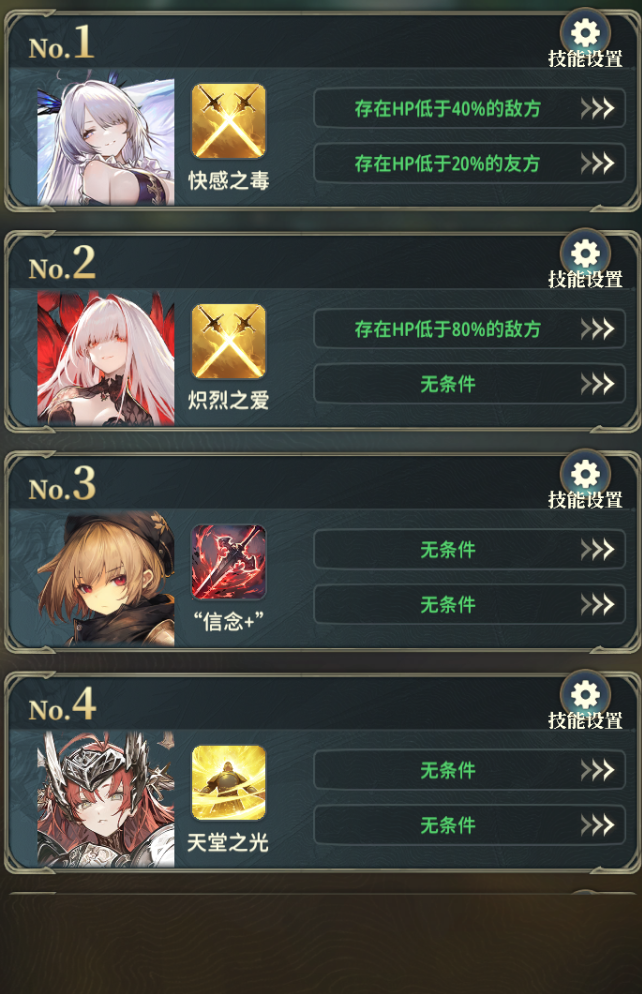Expand condition 存在HP低于20%的友方
Screen dimensions: 642x994
point(470,164)
